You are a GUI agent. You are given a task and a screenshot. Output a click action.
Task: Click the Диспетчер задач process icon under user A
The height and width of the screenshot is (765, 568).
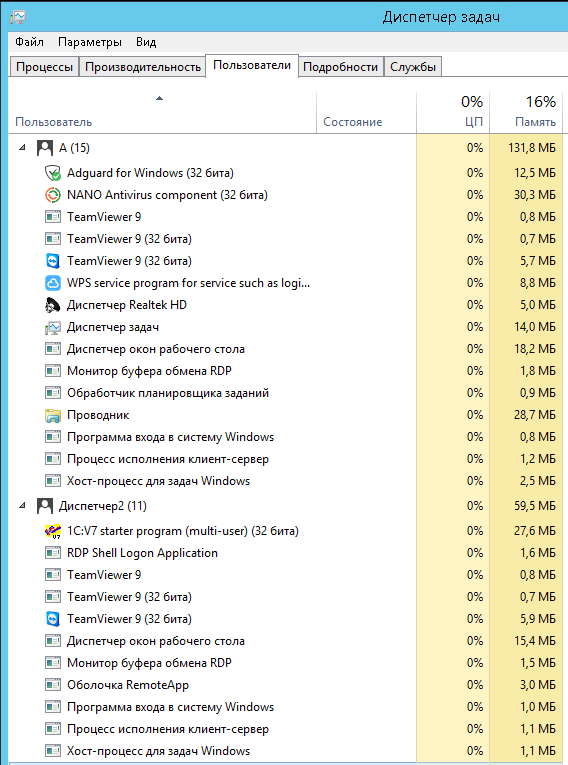[53, 327]
